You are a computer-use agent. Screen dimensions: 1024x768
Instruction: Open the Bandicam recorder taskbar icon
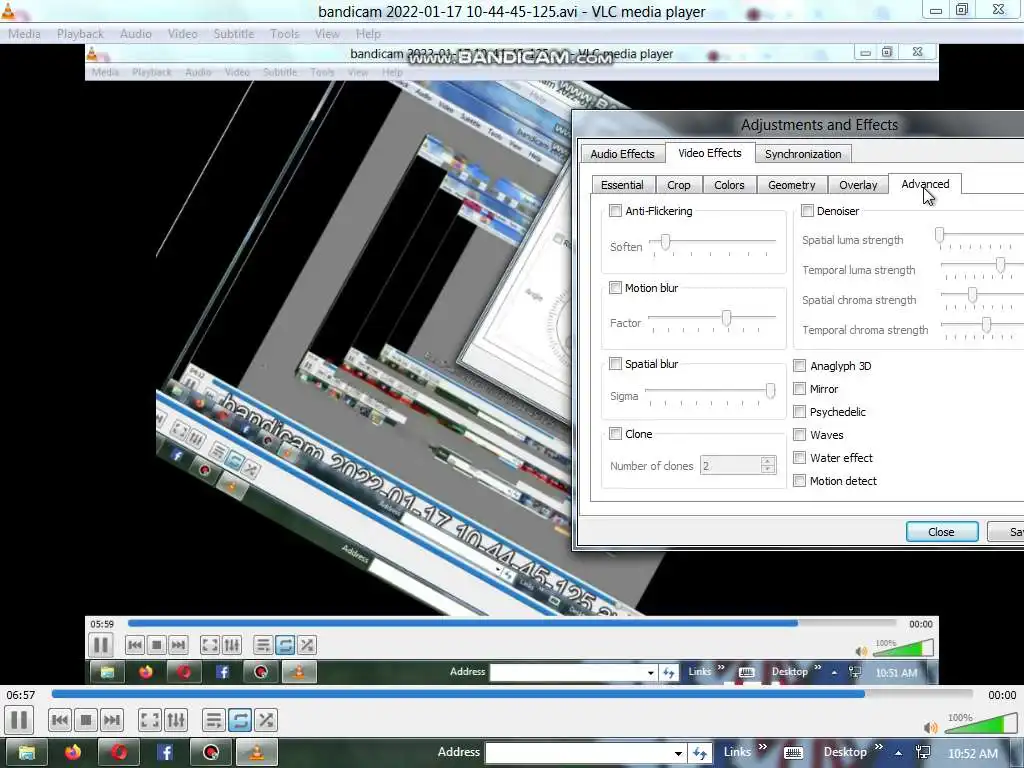click(x=211, y=752)
